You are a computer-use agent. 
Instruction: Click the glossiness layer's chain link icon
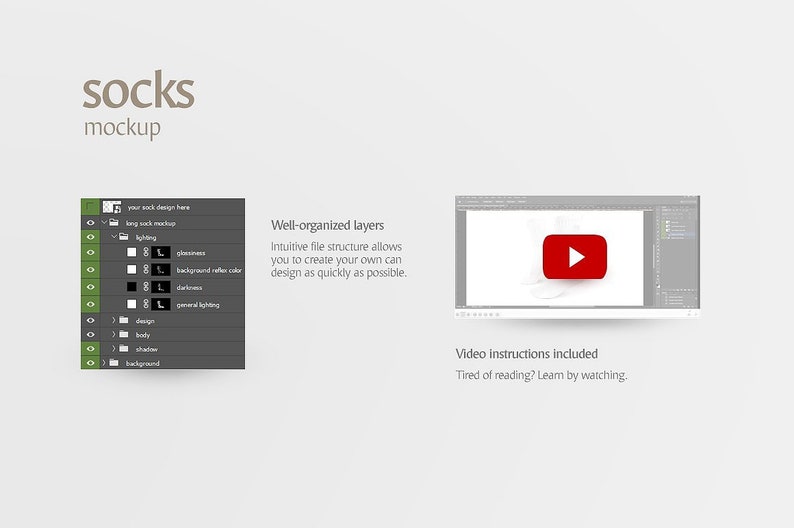(146, 252)
